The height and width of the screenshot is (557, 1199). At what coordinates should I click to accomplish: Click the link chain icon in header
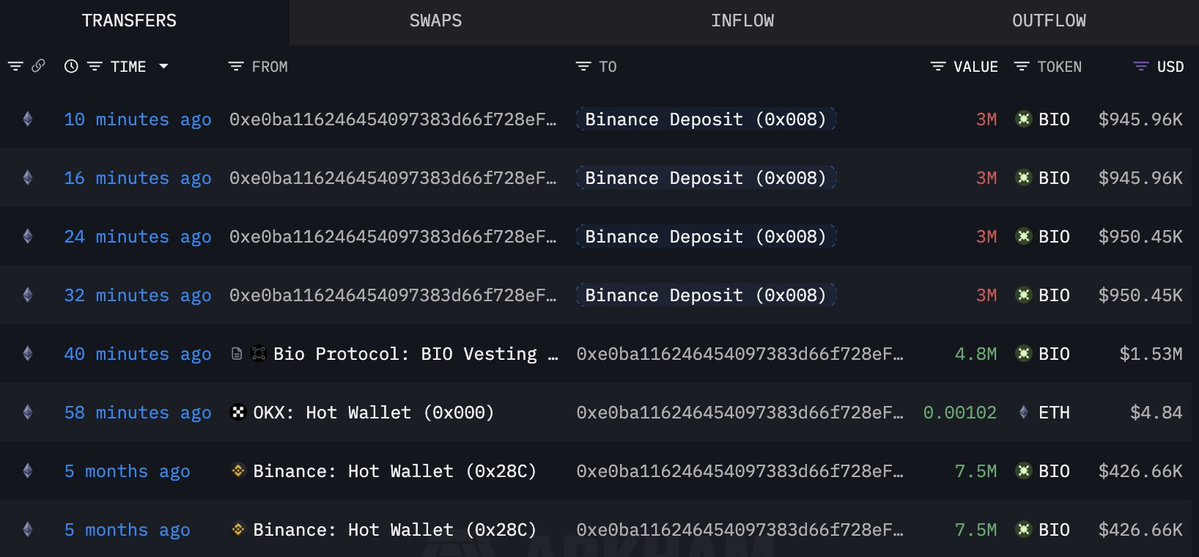pos(37,67)
